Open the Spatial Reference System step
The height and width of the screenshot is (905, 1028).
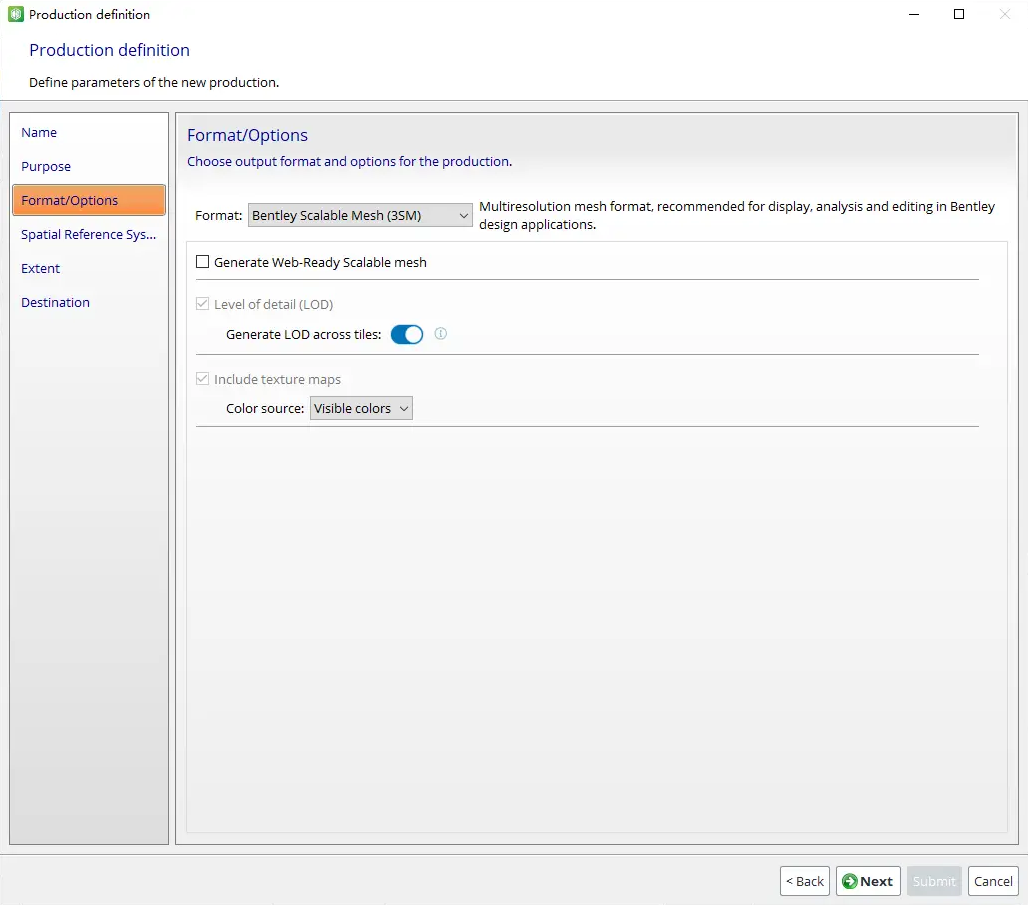coord(89,234)
